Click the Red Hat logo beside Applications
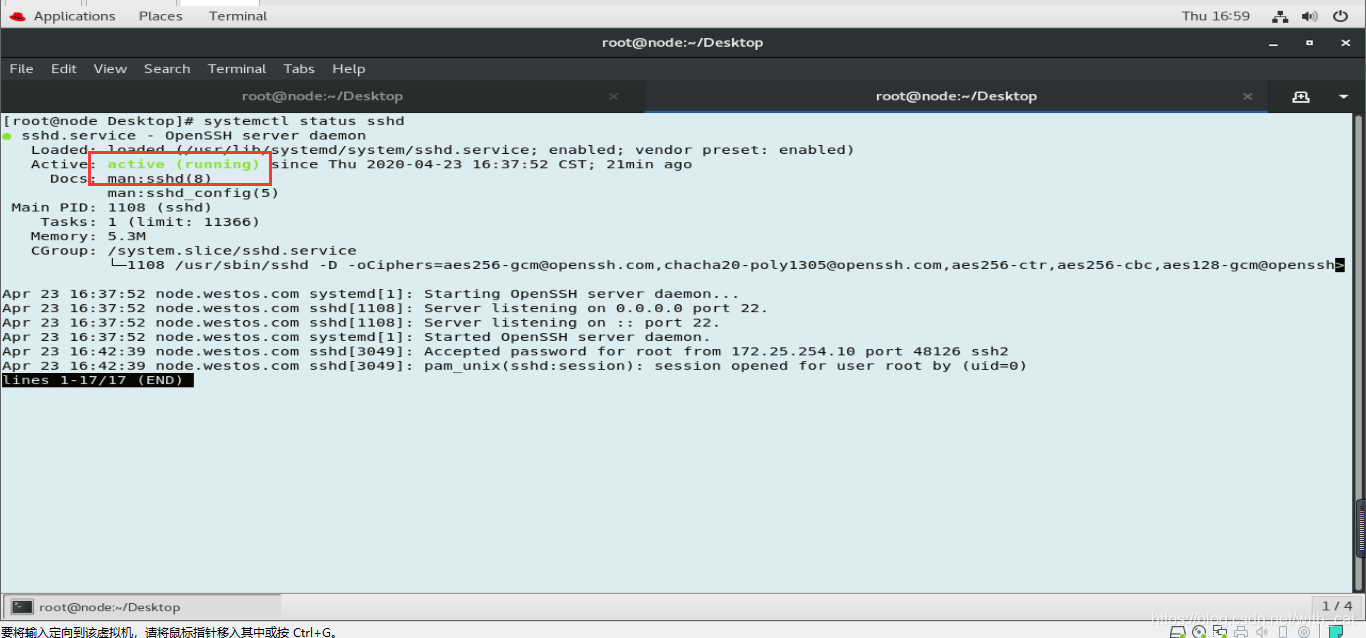The image size is (1366, 638). pyautogui.click(x=17, y=16)
